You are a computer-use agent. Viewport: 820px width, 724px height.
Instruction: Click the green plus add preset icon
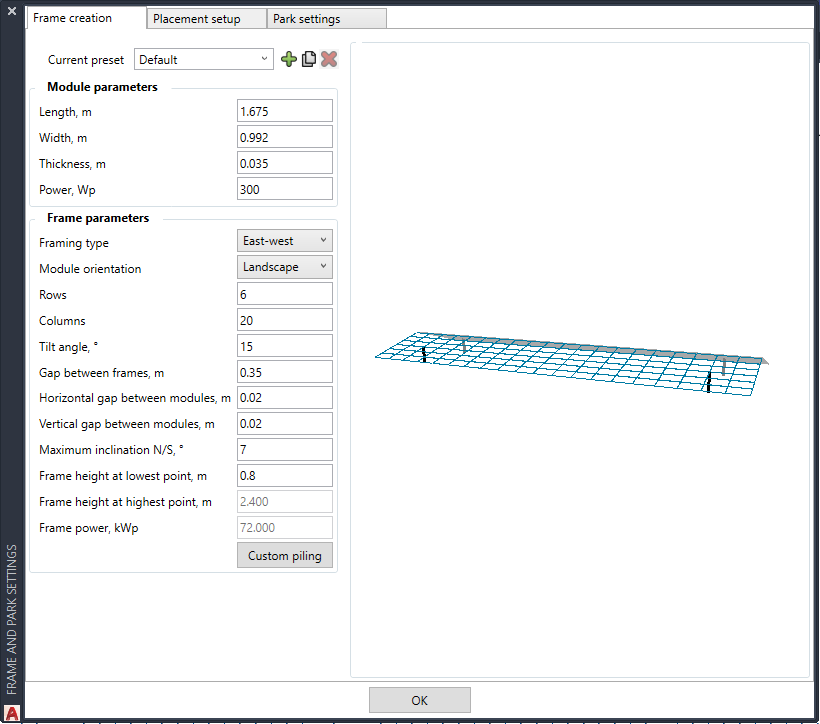(289, 60)
